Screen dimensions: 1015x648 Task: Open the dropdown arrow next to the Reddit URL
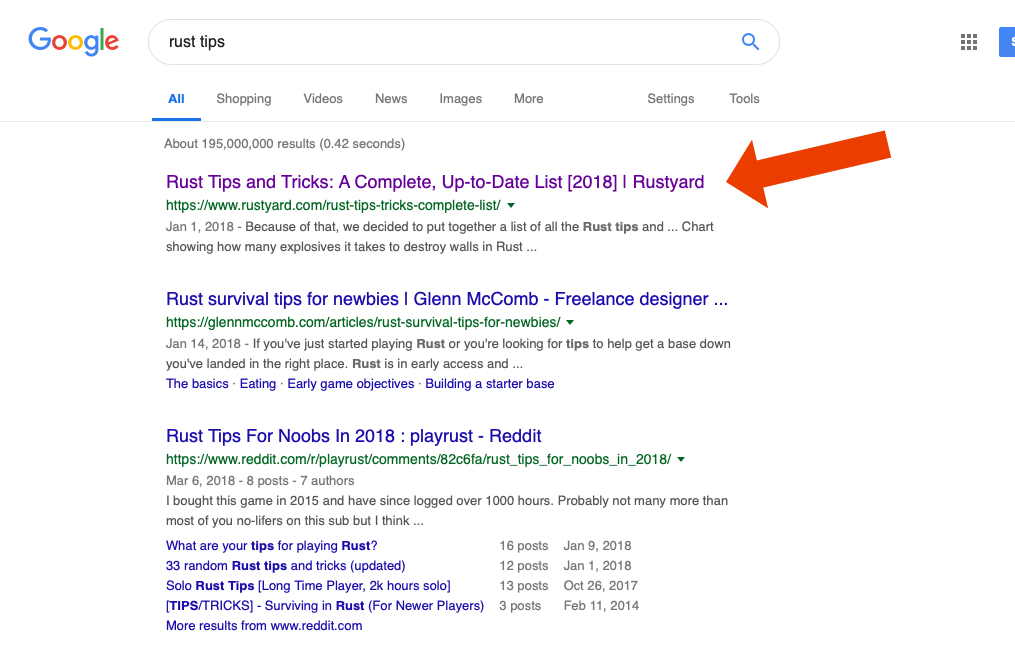(x=681, y=459)
